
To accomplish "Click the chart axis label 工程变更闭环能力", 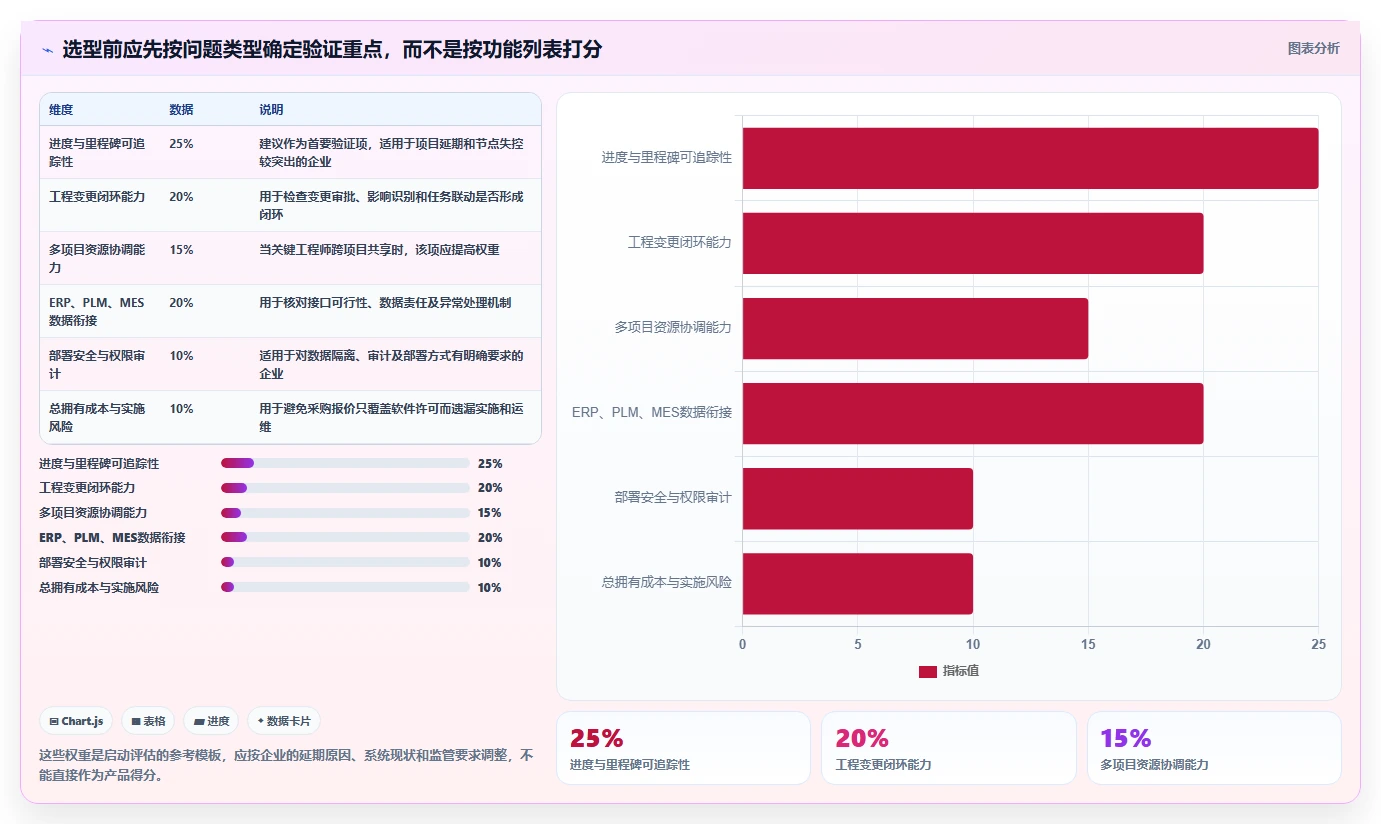I will [x=679, y=243].
